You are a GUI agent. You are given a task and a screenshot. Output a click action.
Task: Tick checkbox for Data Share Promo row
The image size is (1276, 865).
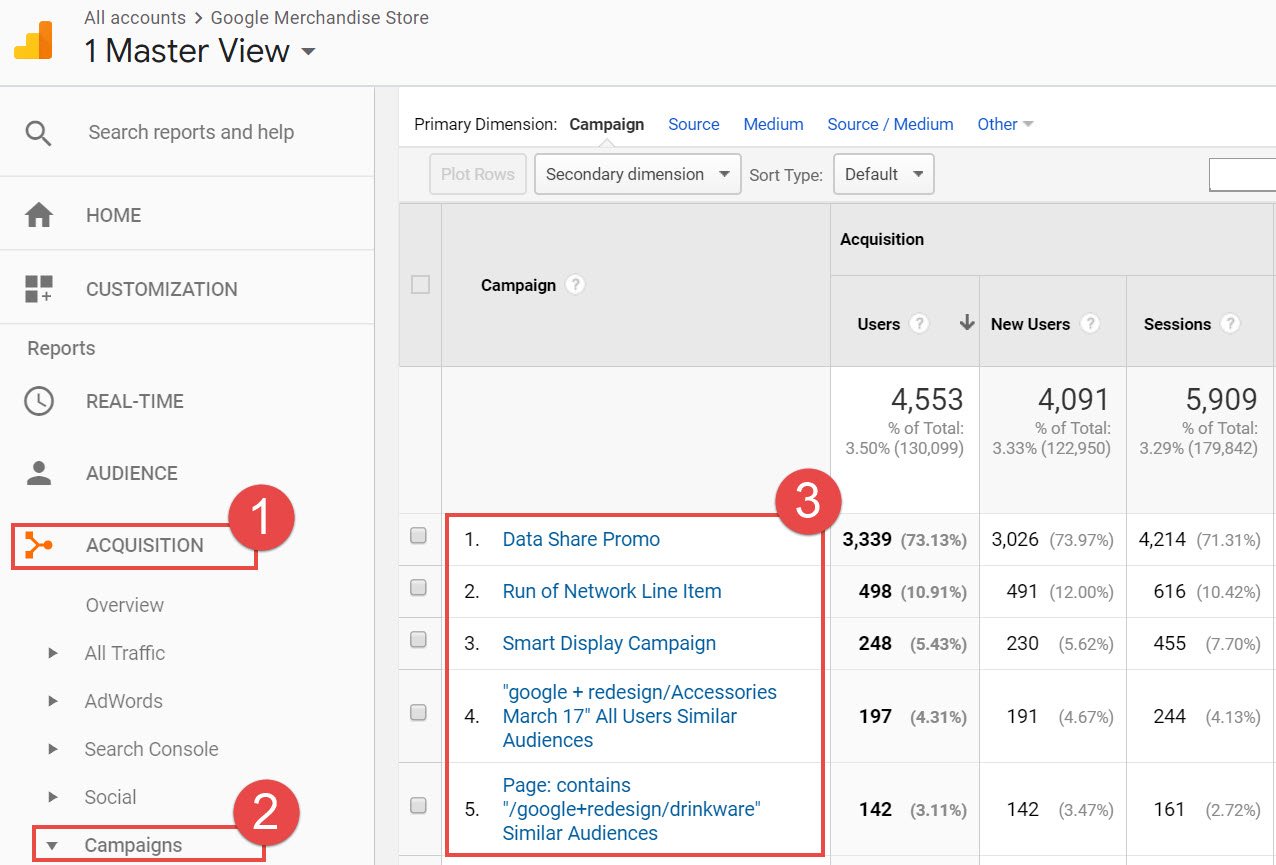click(x=419, y=536)
